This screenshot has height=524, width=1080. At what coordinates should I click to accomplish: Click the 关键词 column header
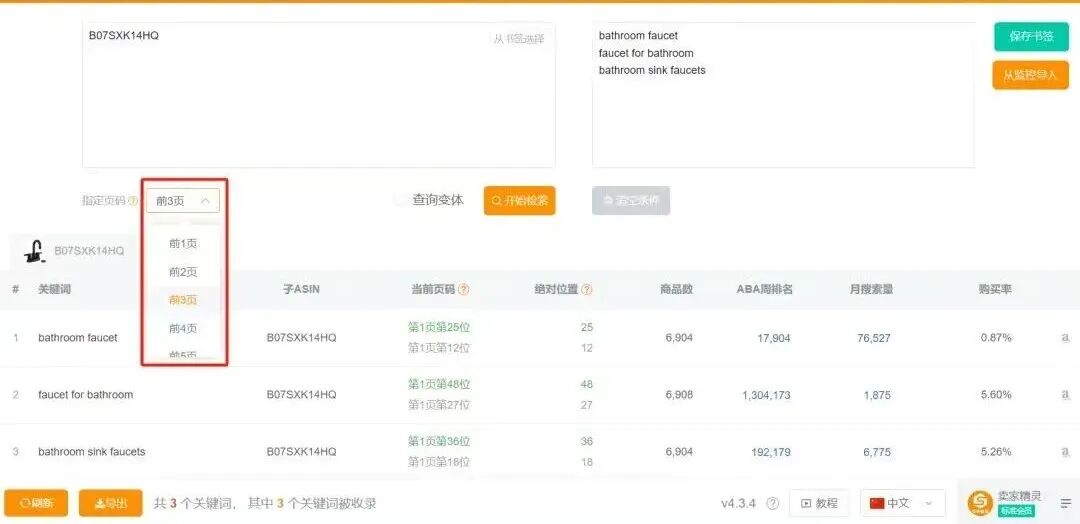pos(54,290)
